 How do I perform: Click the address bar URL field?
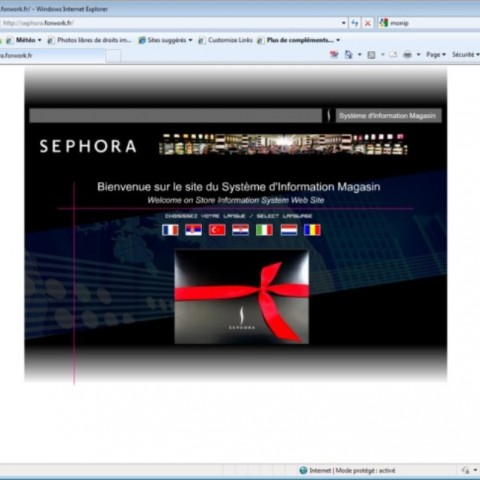click(170, 23)
